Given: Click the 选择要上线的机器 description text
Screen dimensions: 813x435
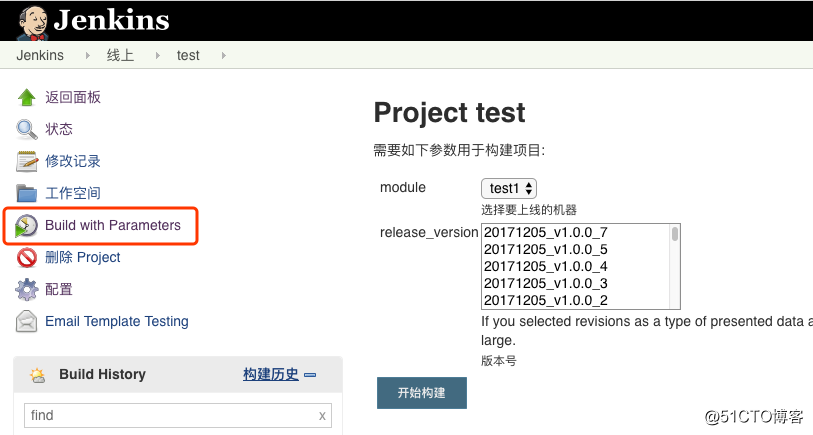Looking at the screenshot, I should 529,210.
